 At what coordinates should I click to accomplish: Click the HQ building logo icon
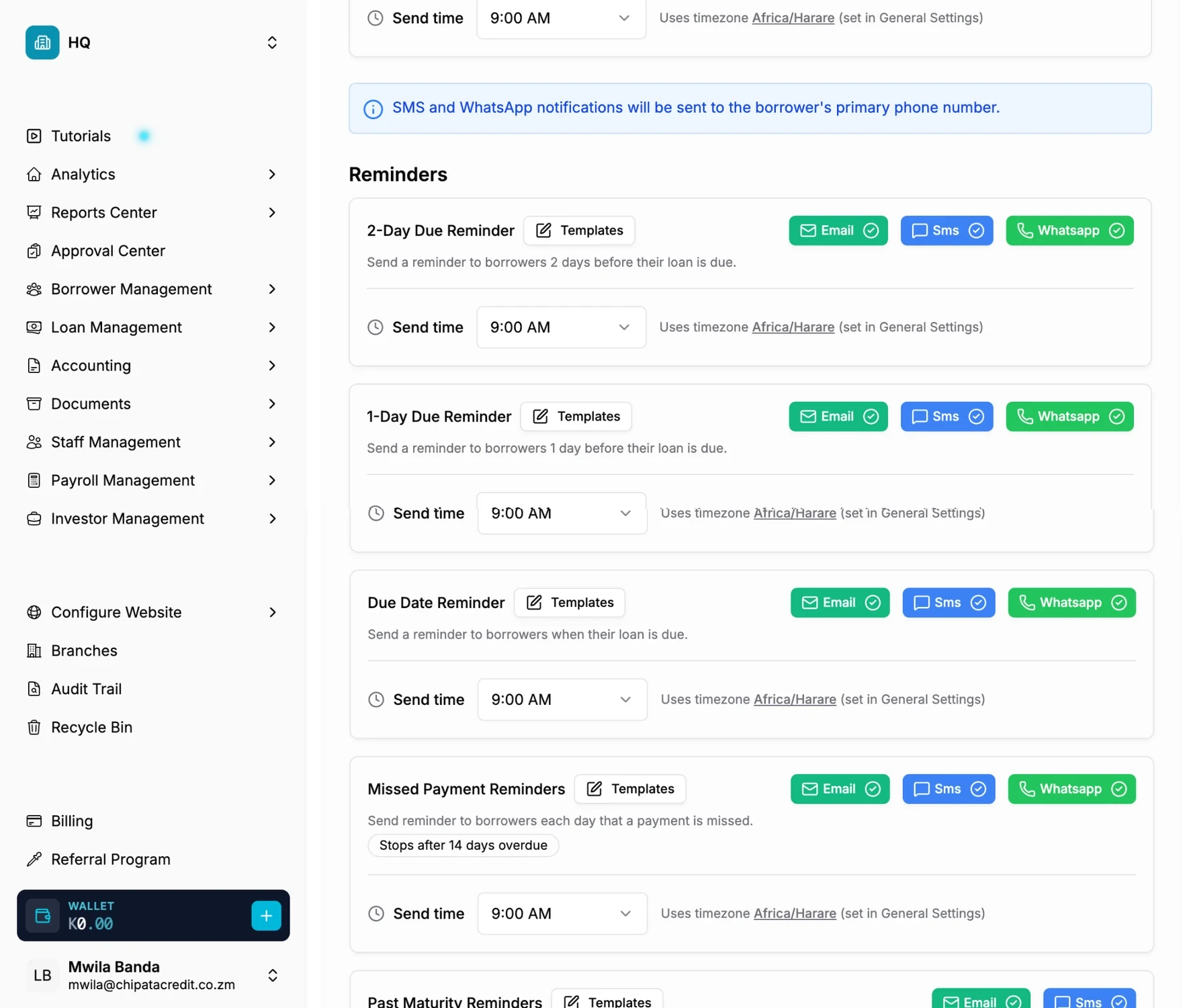pos(42,42)
